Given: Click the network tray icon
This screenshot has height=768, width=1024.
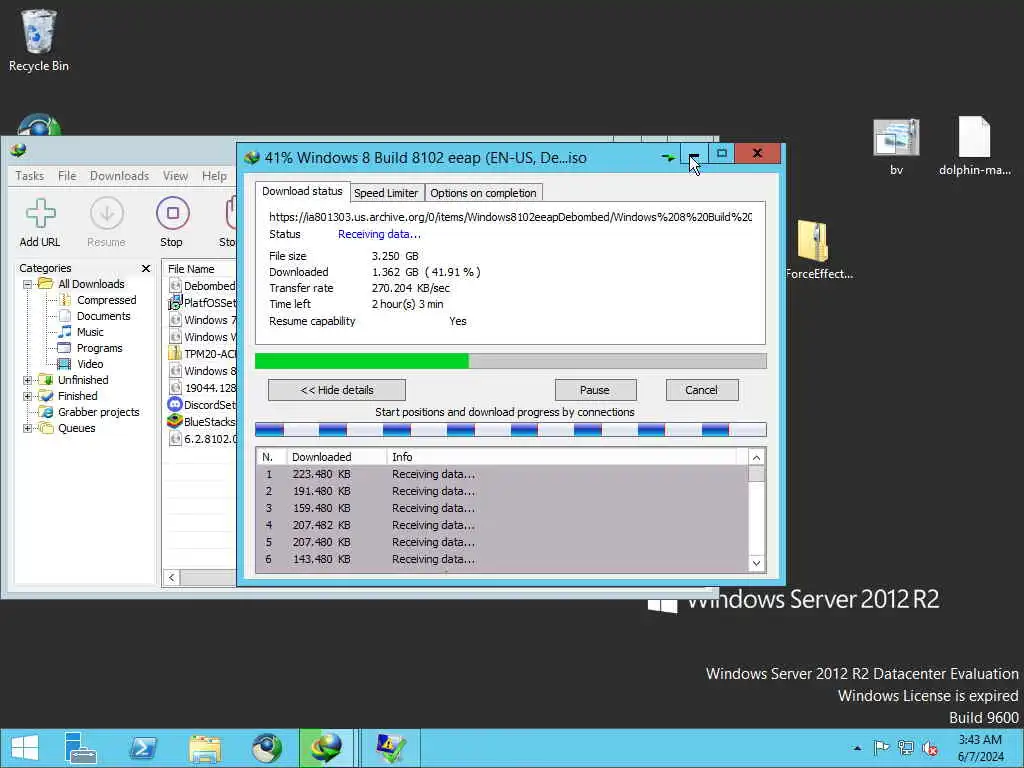Looking at the screenshot, I should [905, 748].
